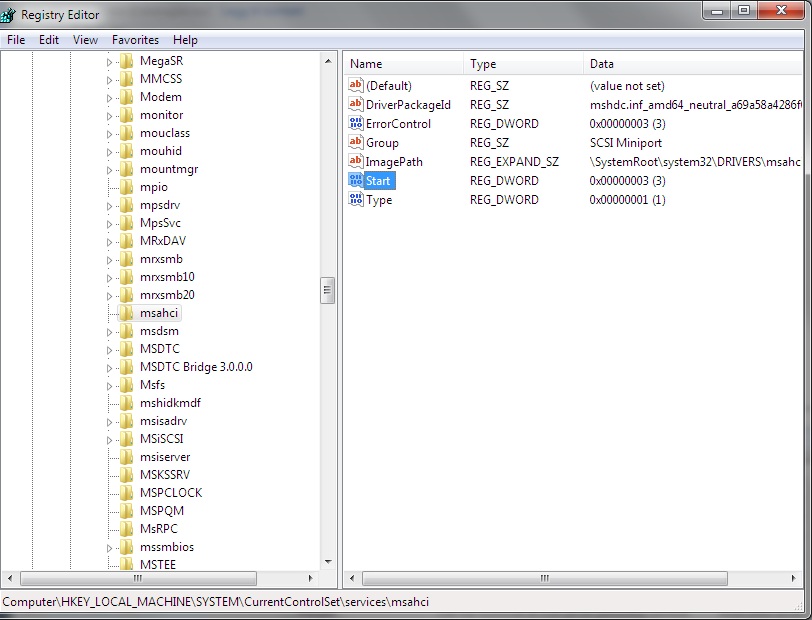Expand the MMCSS tree node
The height and width of the screenshot is (620, 812).
point(109,80)
